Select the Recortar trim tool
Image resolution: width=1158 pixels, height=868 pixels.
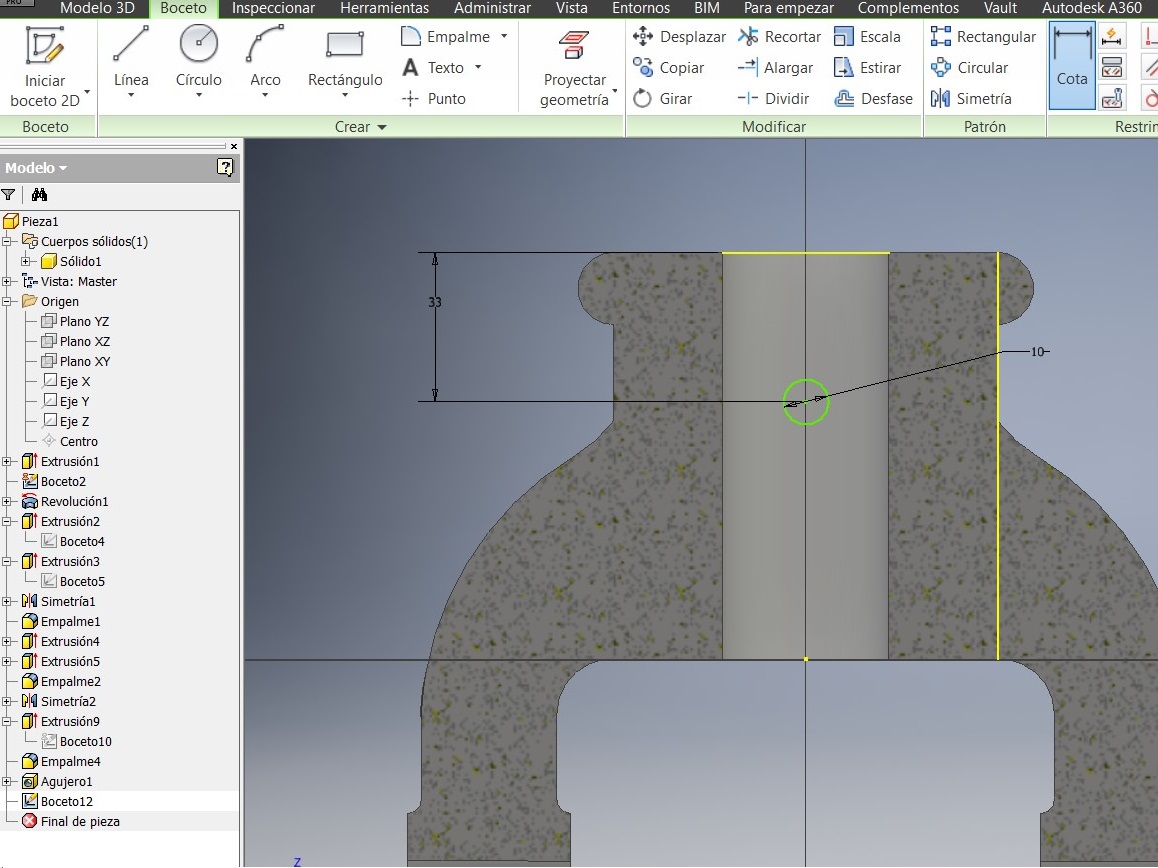pyautogui.click(x=779, y=36)
